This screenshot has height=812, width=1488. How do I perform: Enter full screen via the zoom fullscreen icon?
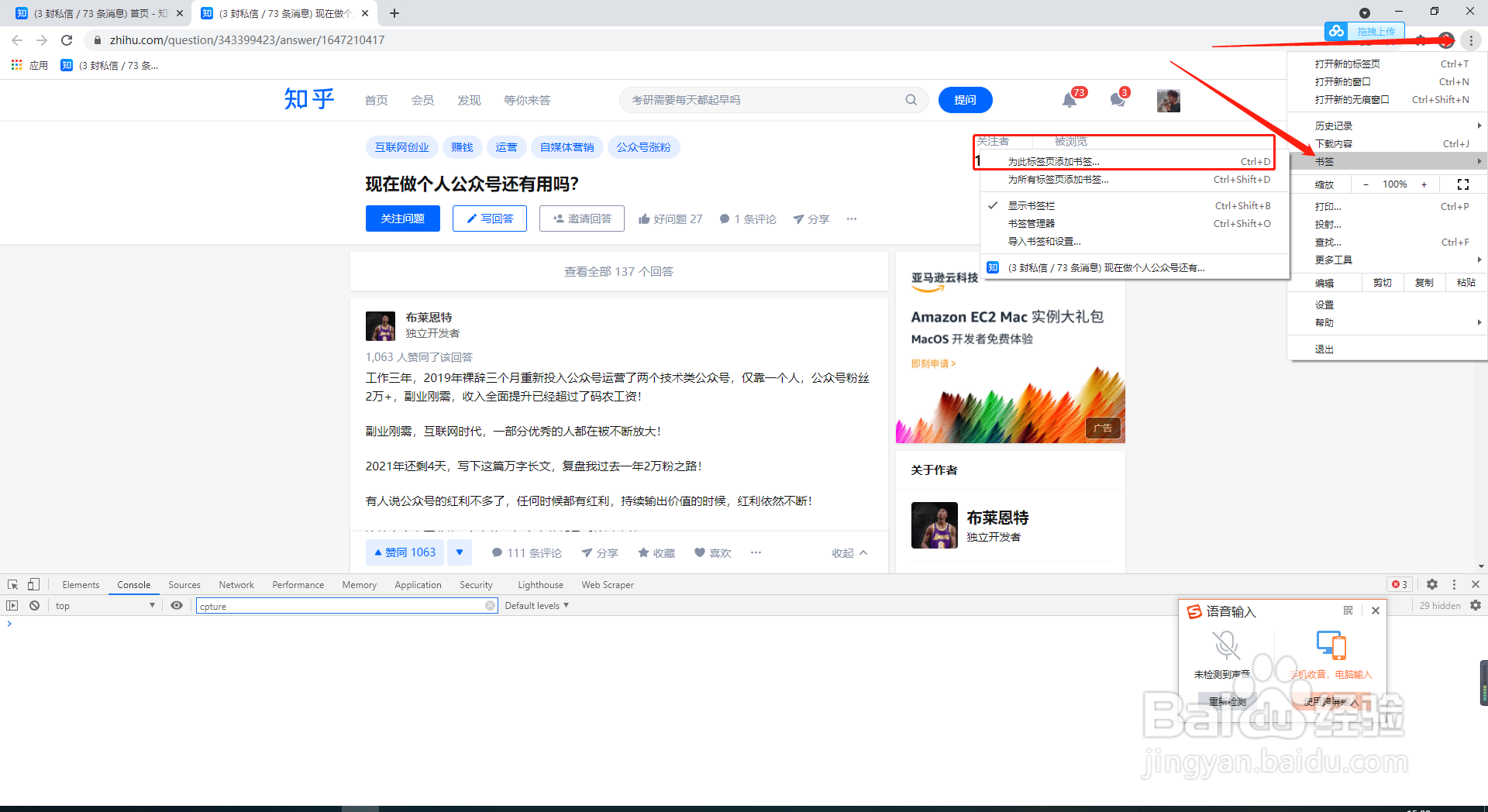click(1462, 184)
